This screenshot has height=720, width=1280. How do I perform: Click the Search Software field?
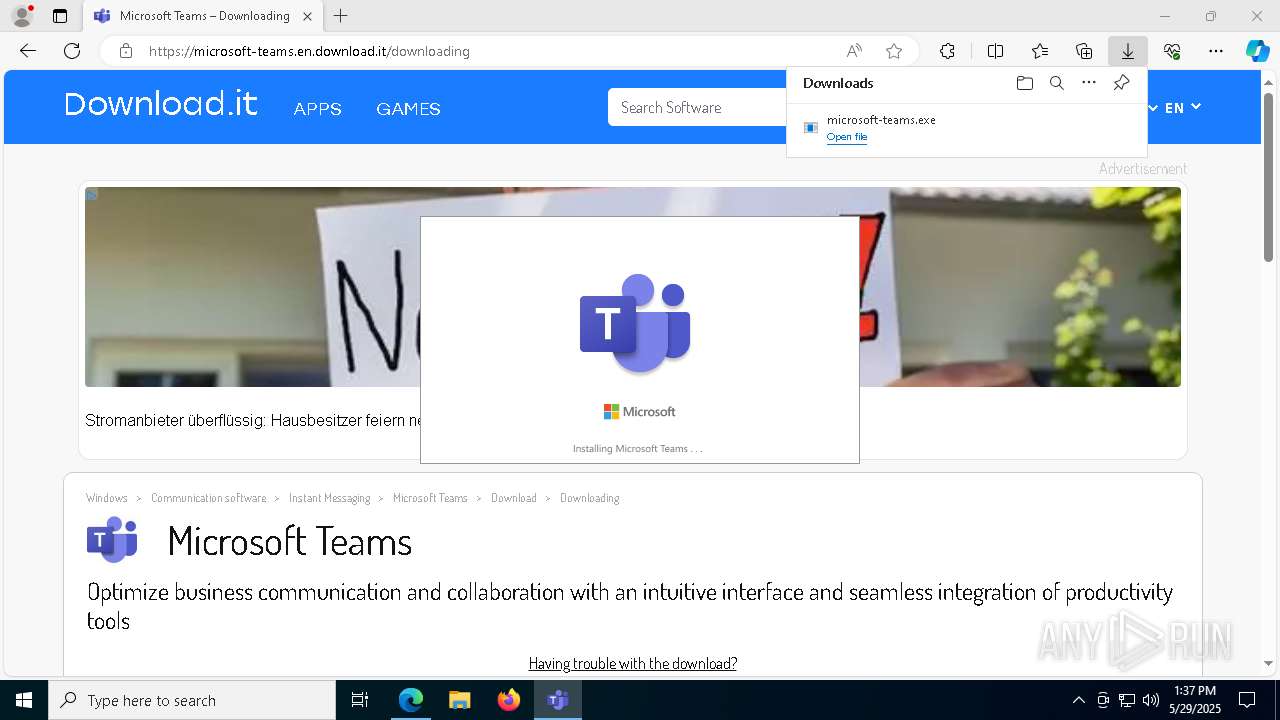pos(698,107)
